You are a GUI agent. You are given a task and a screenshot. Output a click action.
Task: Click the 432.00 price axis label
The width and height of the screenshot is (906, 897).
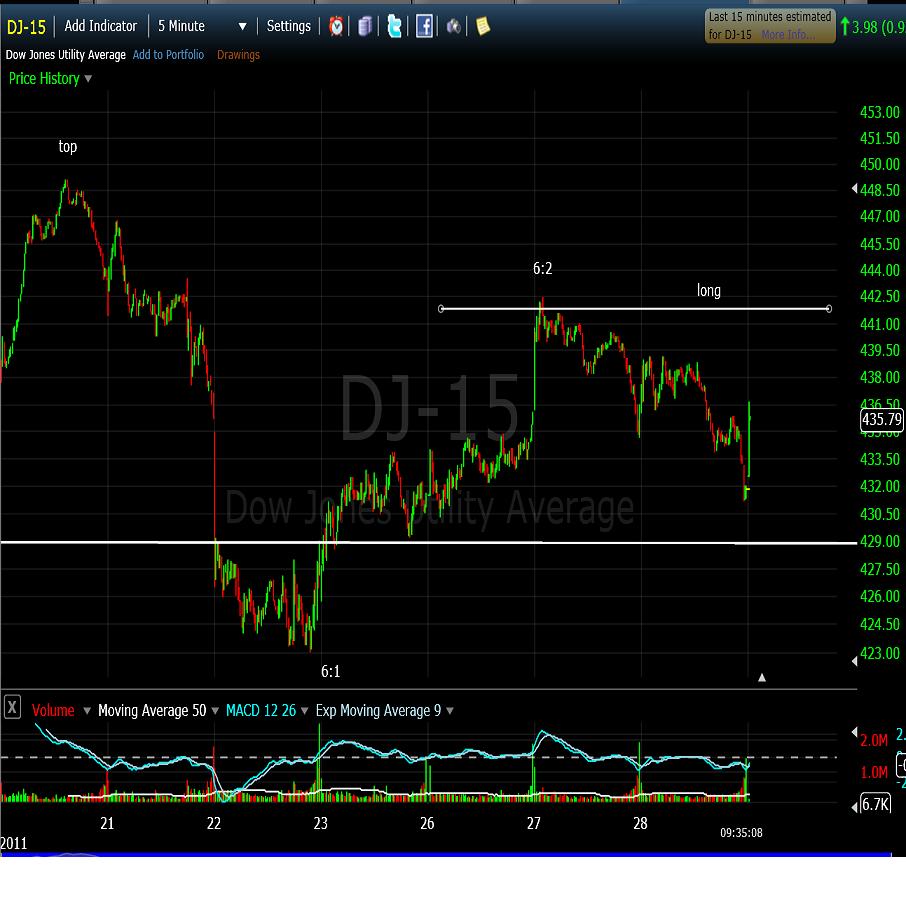(x=879, y=486)
